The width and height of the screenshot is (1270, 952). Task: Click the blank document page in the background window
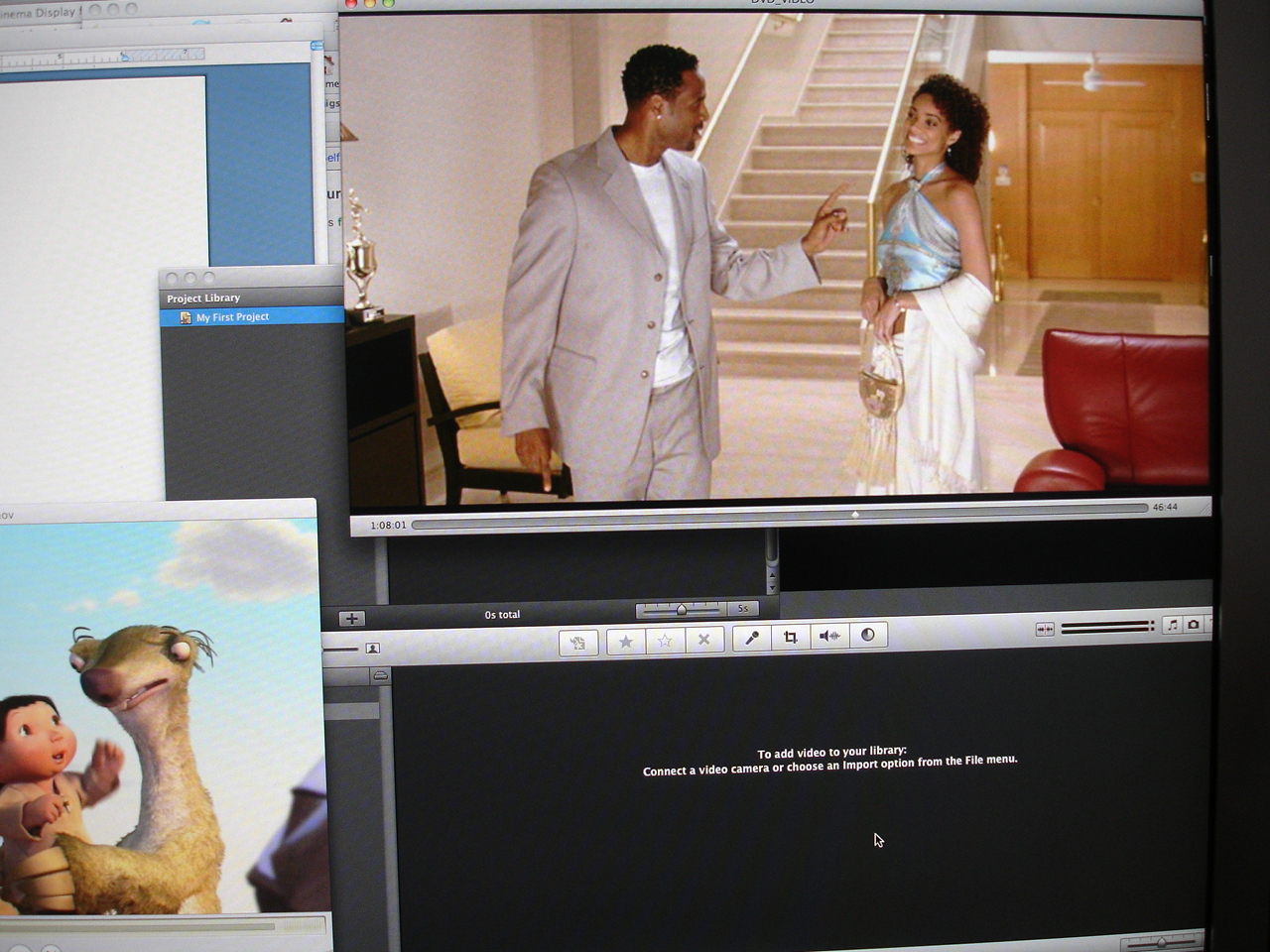[99, 288]
